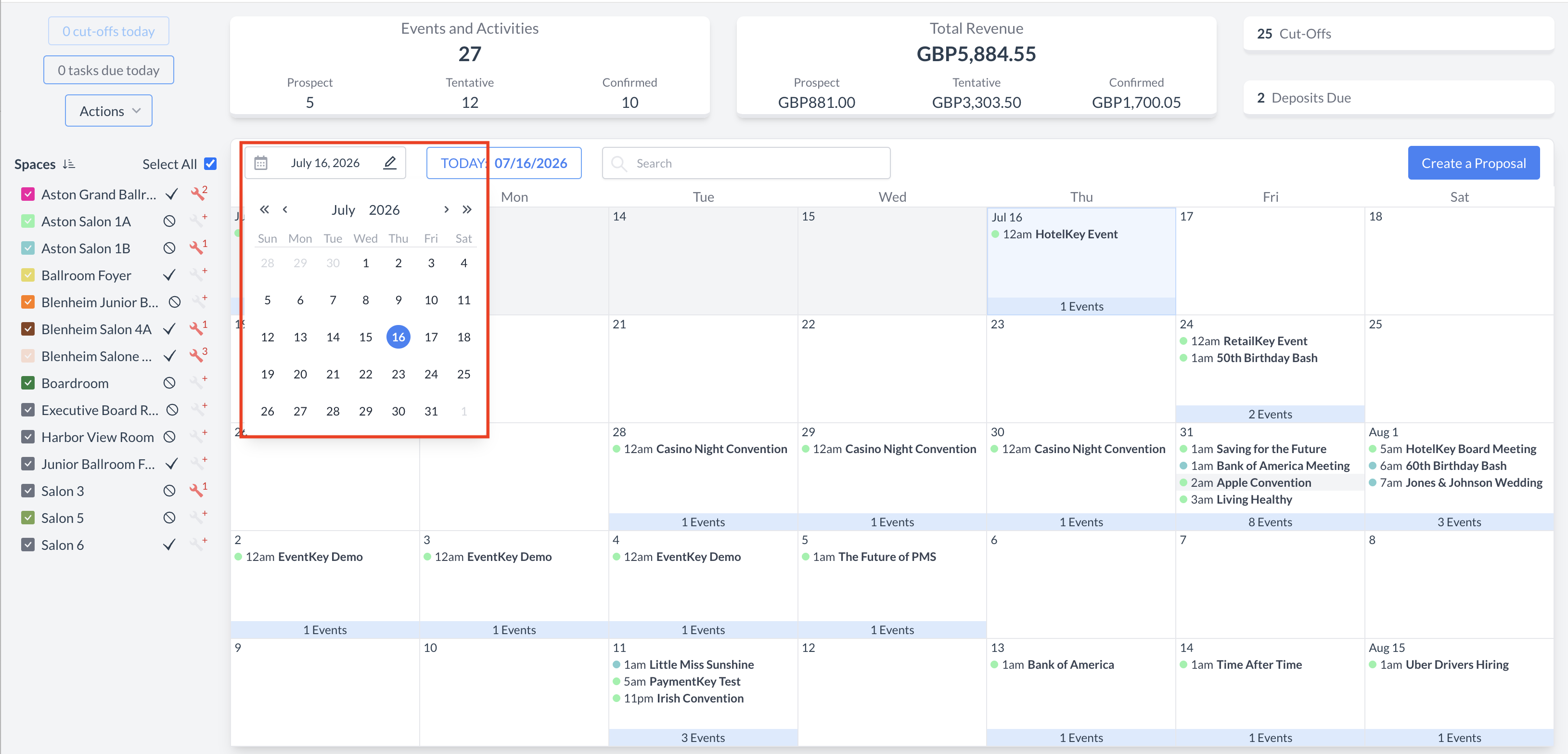Select the highlighted day 16 in picker
Image resolution: width=1568 pixels, height=754 pixels.
398,337
